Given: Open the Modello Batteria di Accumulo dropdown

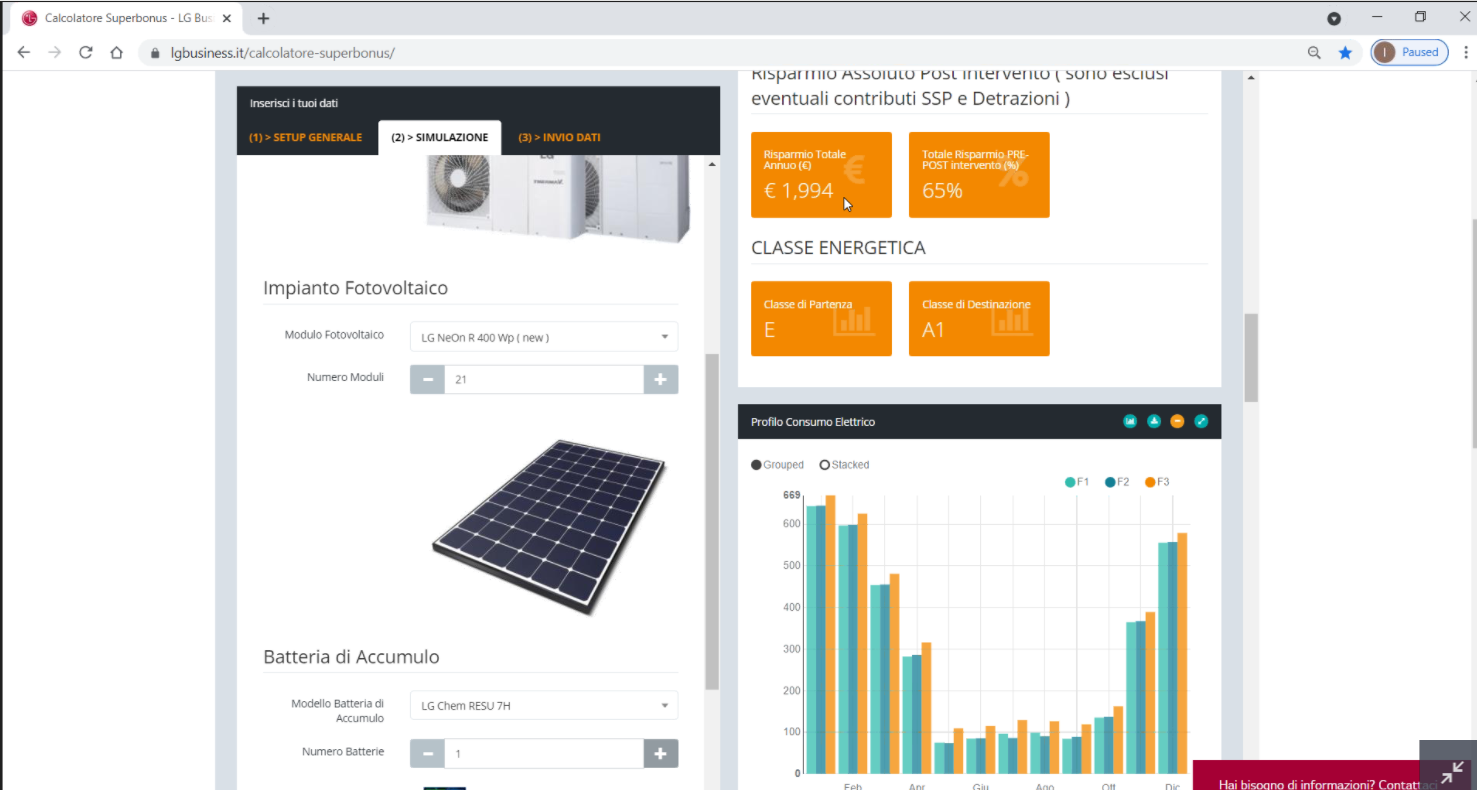Looking at the screenshot, I should pyautogui.click(x=544, y=705).
